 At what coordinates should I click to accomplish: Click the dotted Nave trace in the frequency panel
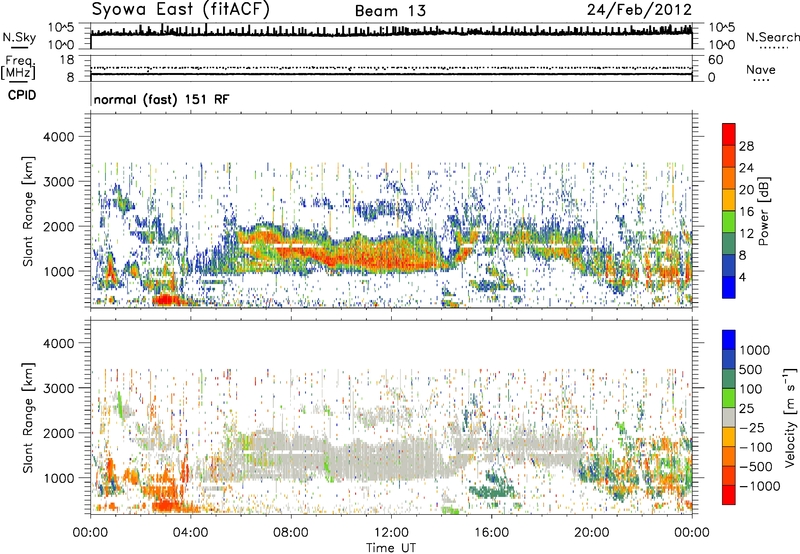coord(391,68)
